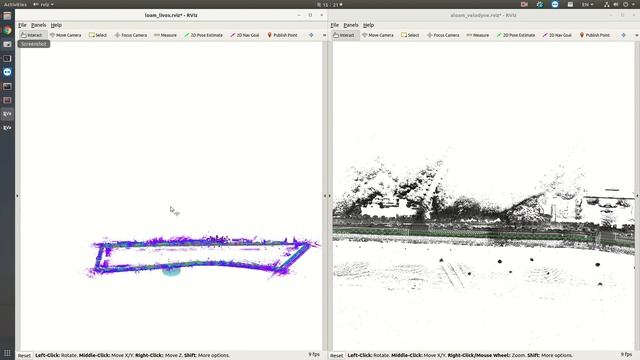The height and width of the screenshot is (360, 640).
Task: Pick Measure tool in loam_livox RViz window
Action: 165,35
